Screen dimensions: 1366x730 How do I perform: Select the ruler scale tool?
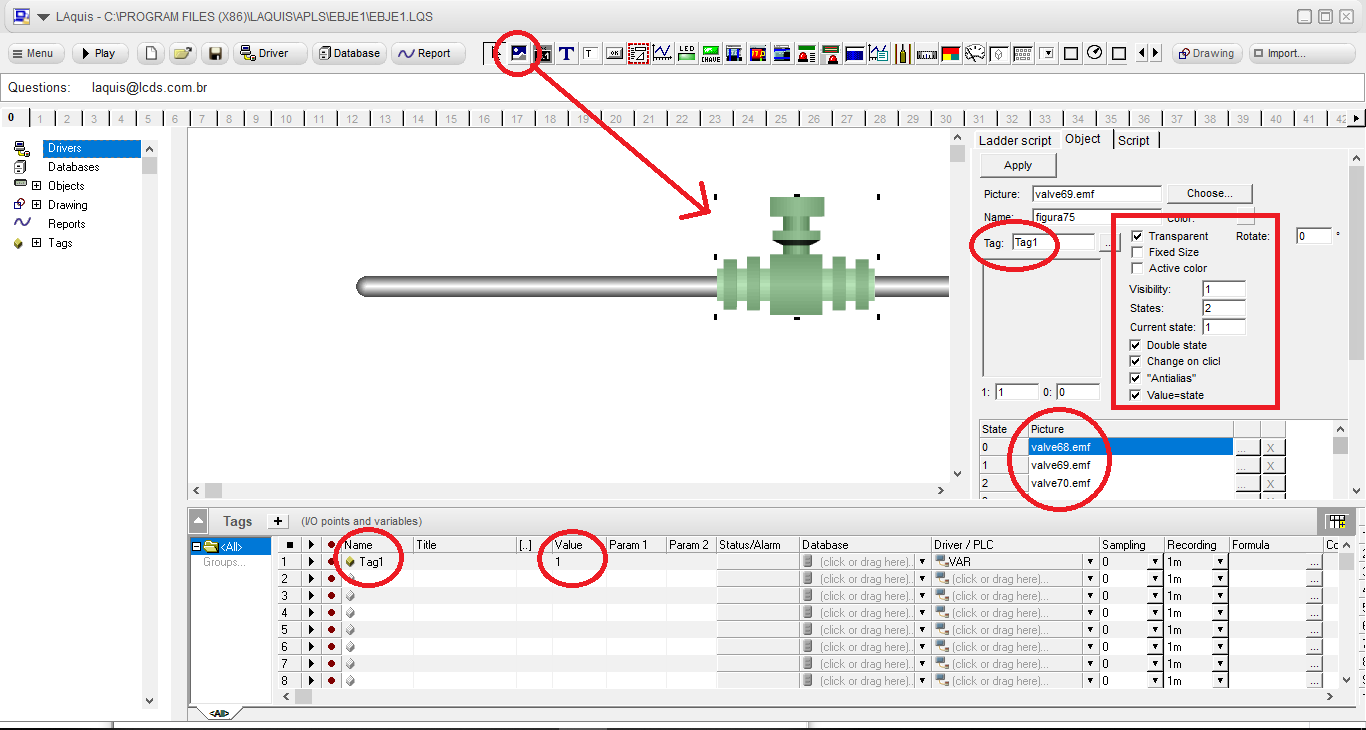[x=927, y=53]
